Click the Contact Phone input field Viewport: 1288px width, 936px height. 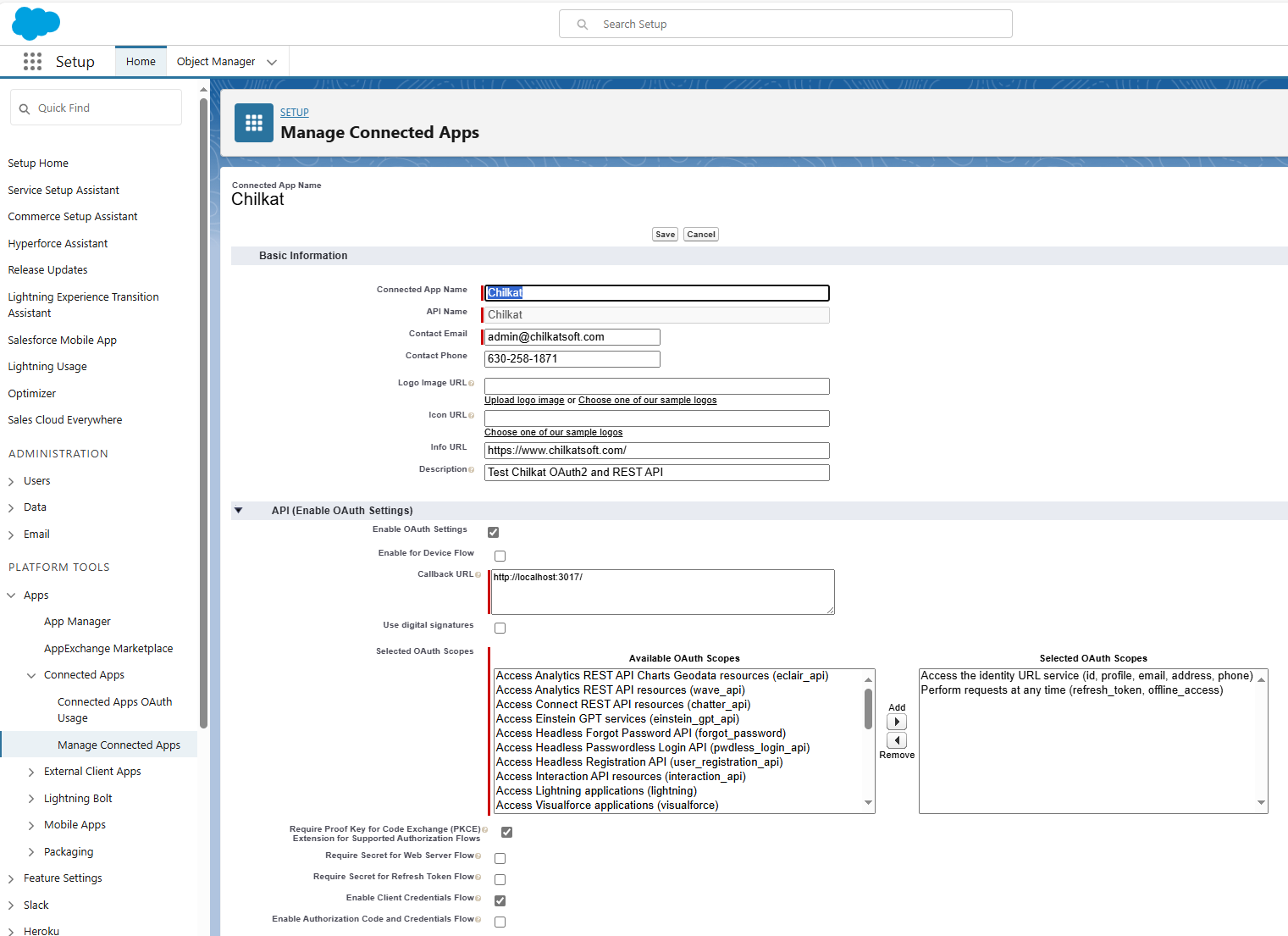tap(572, 359)
